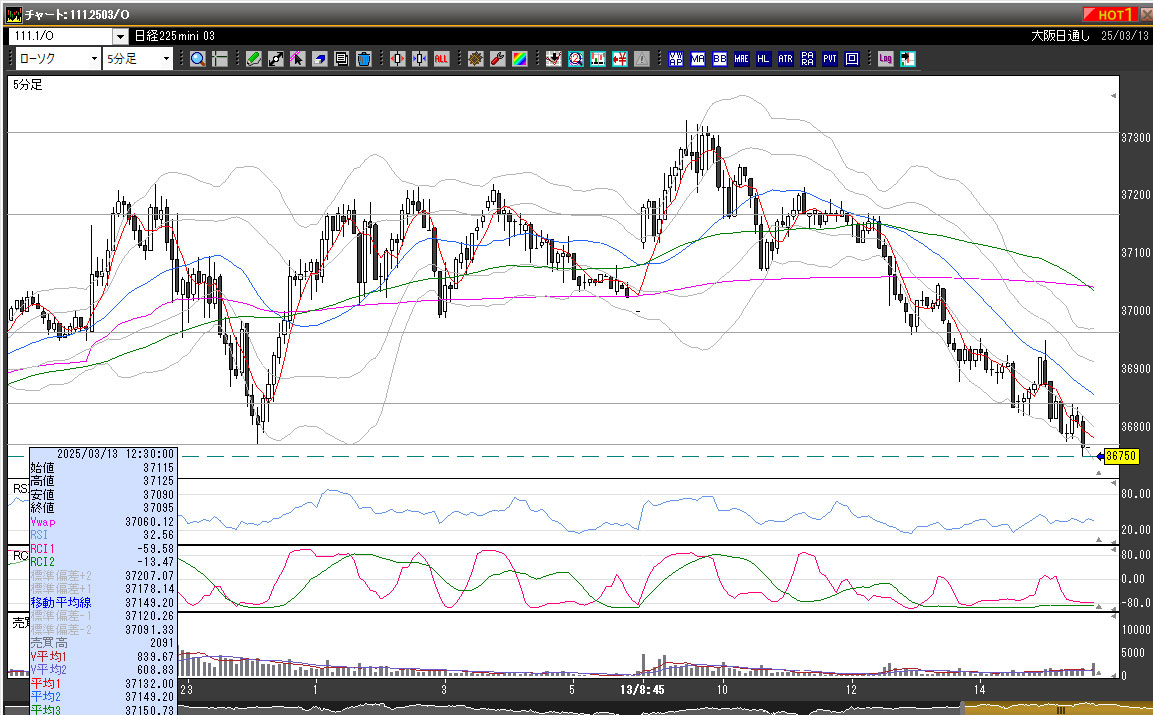
Task: Select the arrow pointer selection tool
Action: pyautogui.click(x=297, y=59)
